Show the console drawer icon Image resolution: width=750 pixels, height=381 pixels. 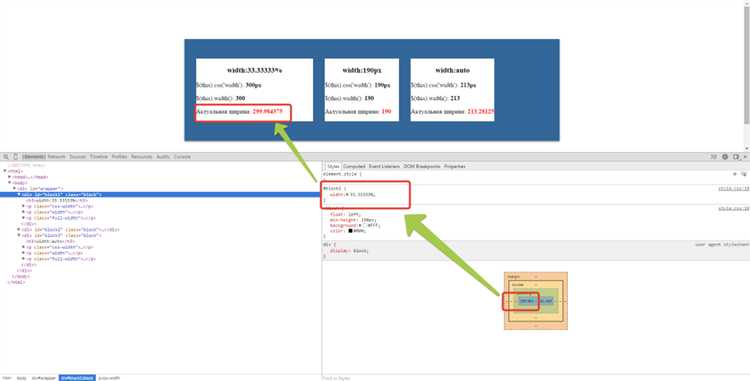(714, 157)
